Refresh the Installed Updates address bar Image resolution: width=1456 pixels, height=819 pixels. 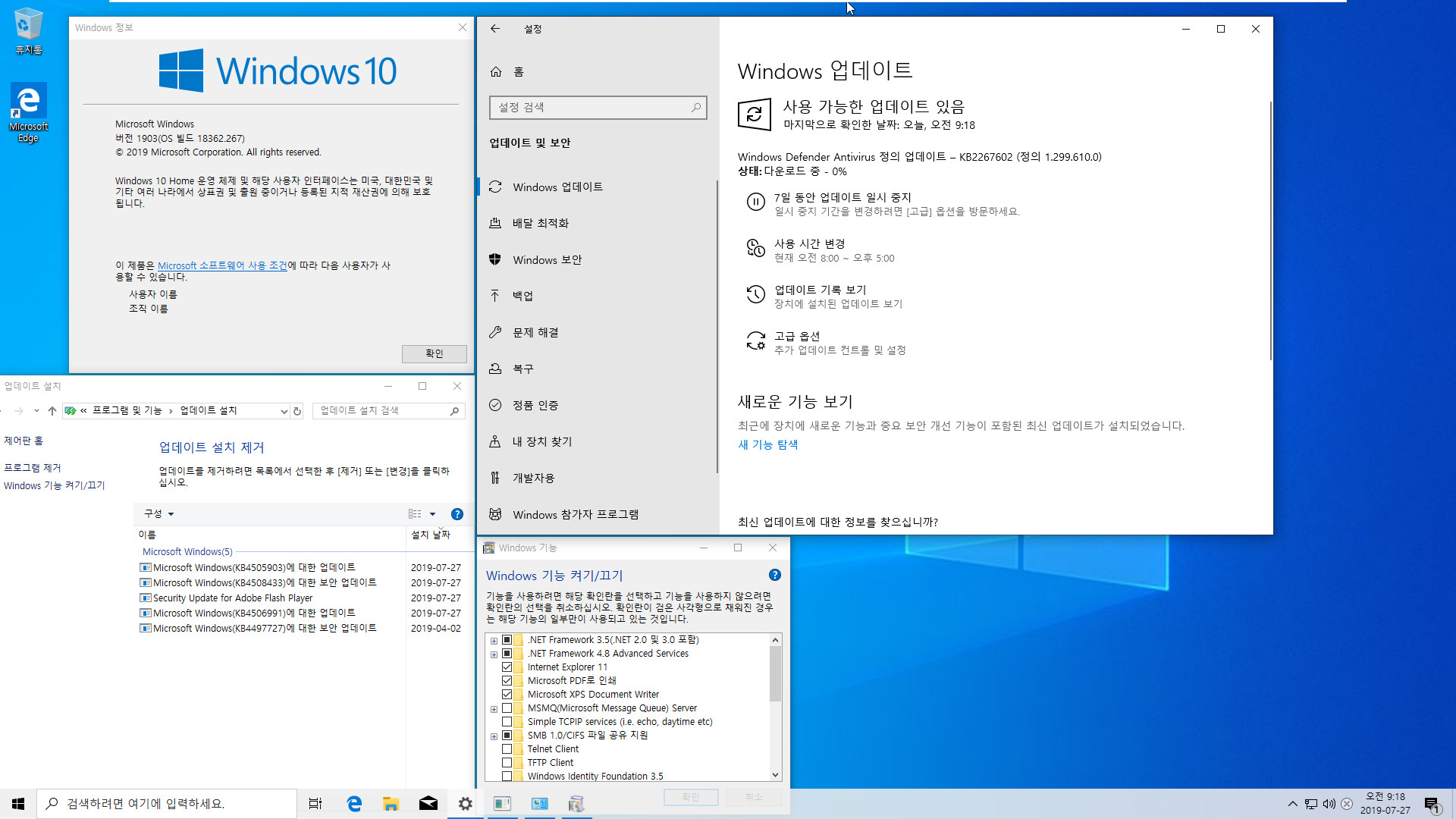(x=297, y=411)
